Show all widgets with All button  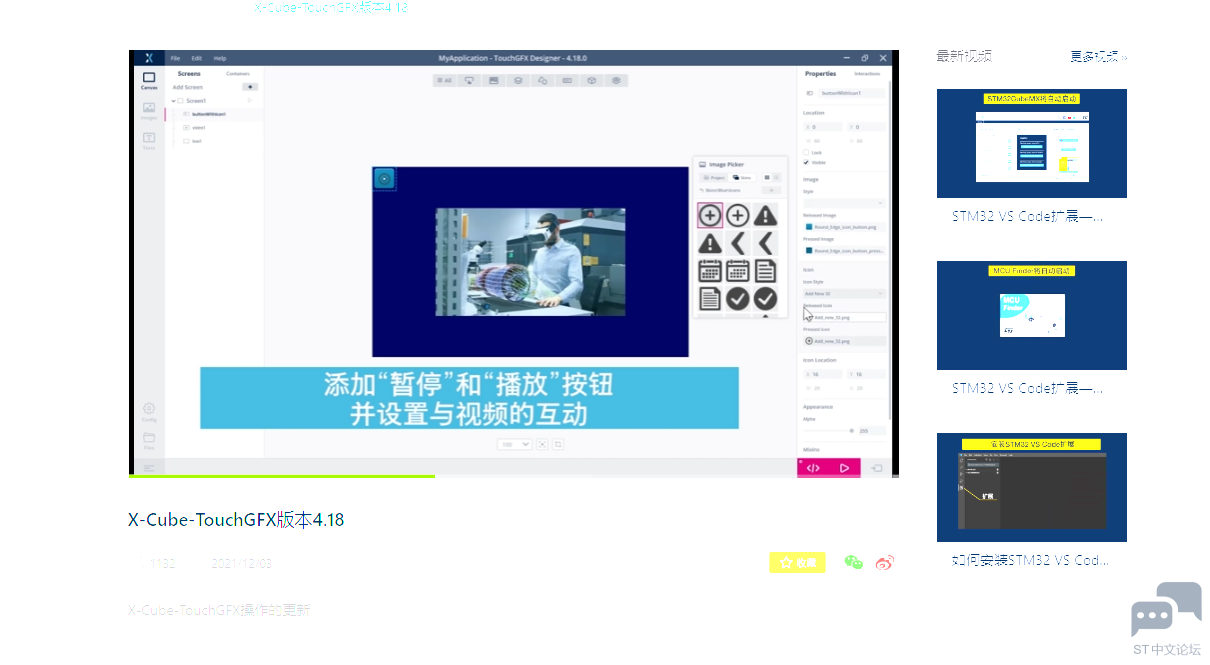coord(444,80)
